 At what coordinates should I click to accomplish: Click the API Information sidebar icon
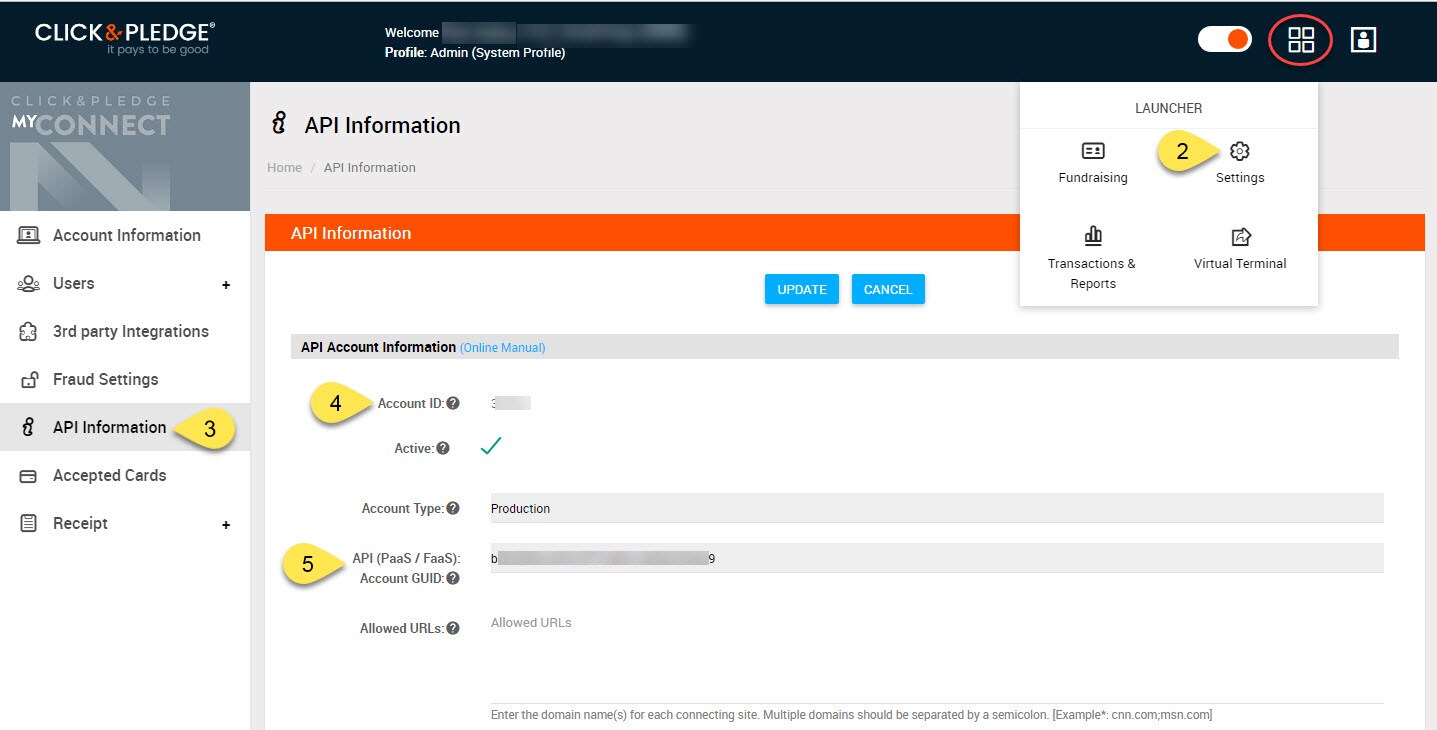28,427
